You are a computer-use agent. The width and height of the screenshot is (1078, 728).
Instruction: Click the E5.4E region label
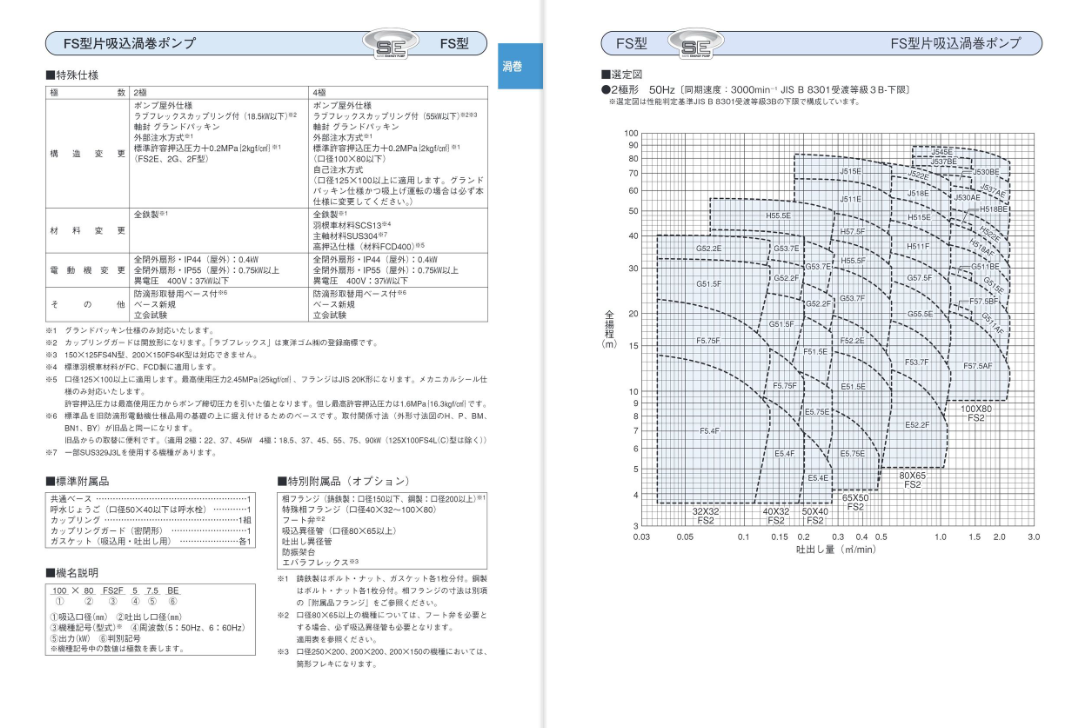(818, 478)
